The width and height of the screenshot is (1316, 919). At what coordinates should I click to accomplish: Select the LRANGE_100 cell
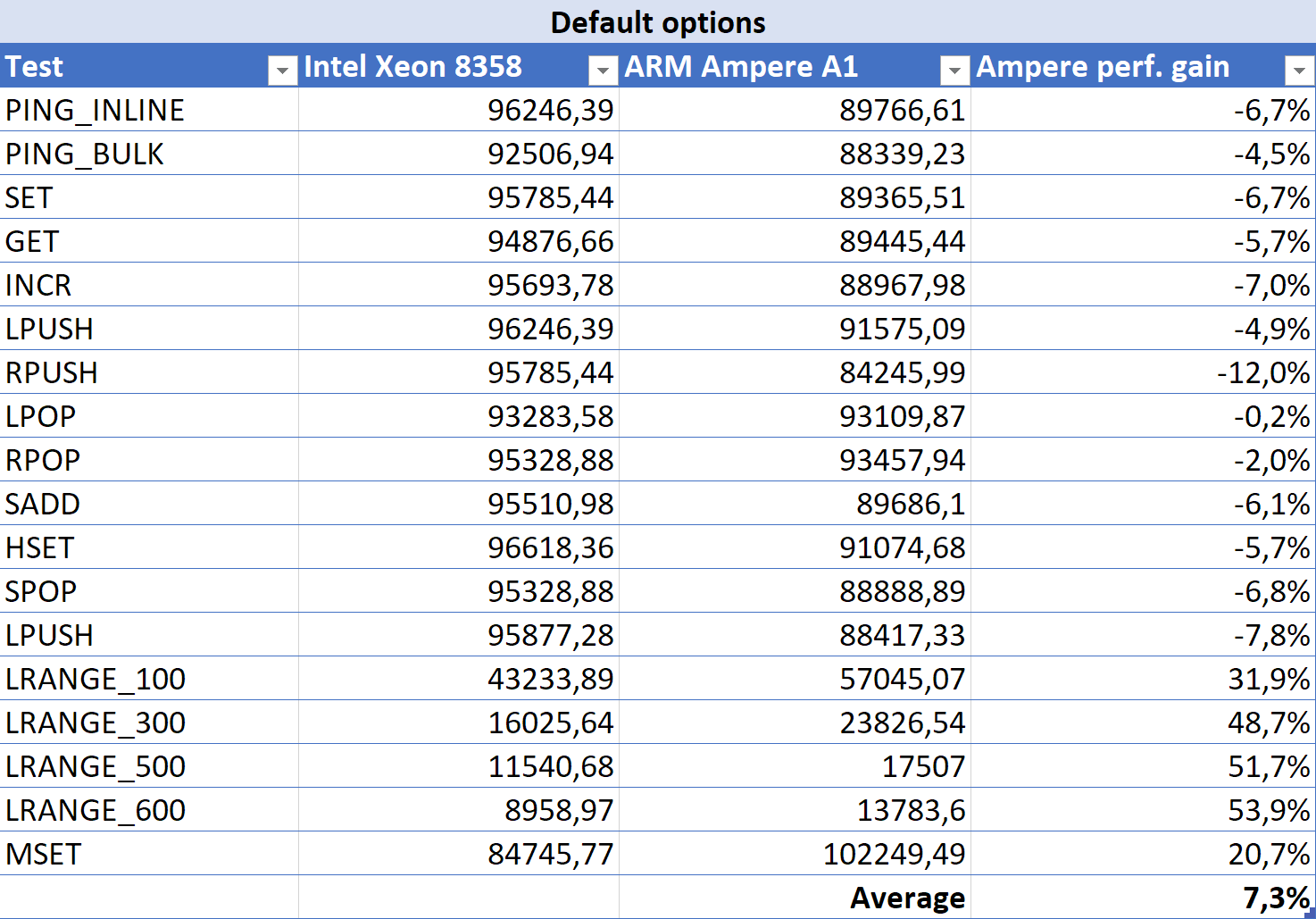click(x=149, y=679)
